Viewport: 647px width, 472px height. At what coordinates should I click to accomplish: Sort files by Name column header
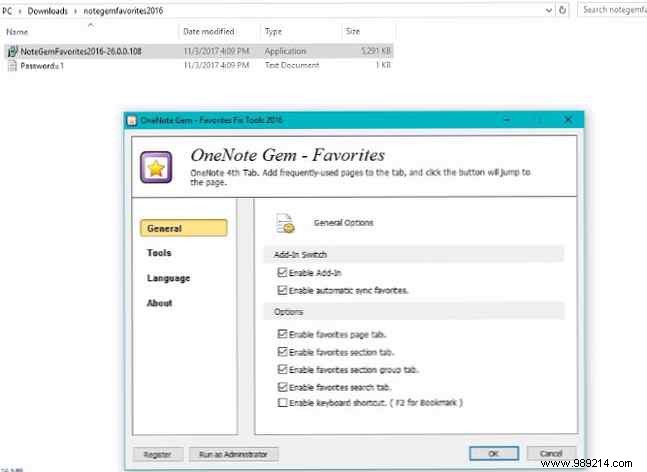[x=17, y=32]
